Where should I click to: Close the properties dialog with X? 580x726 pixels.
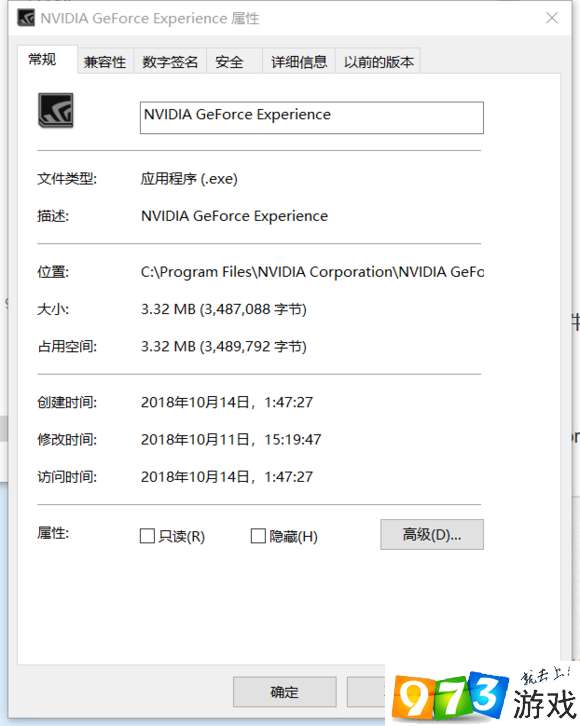point(552,18)
